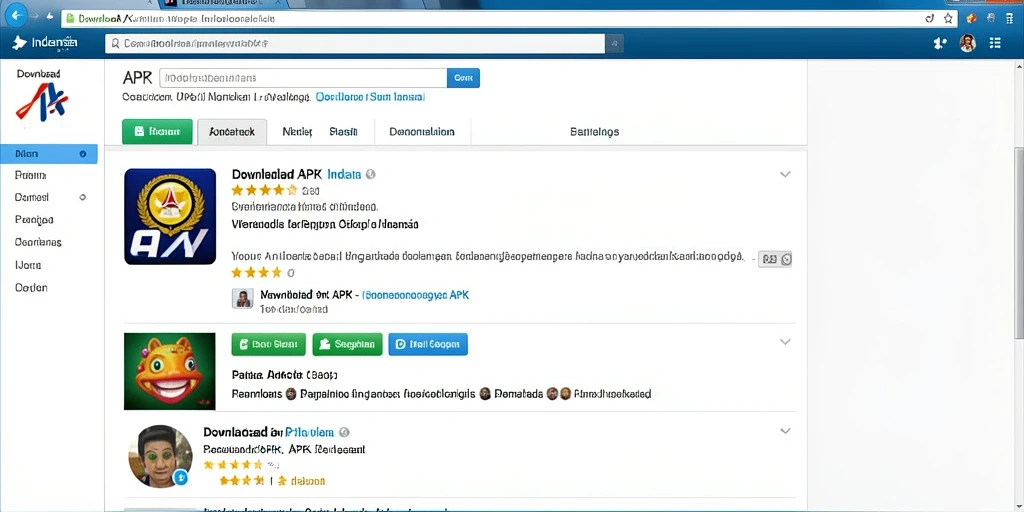
Task: Open the blue AN app thumbnail
Action: click(x=170, y=216)
